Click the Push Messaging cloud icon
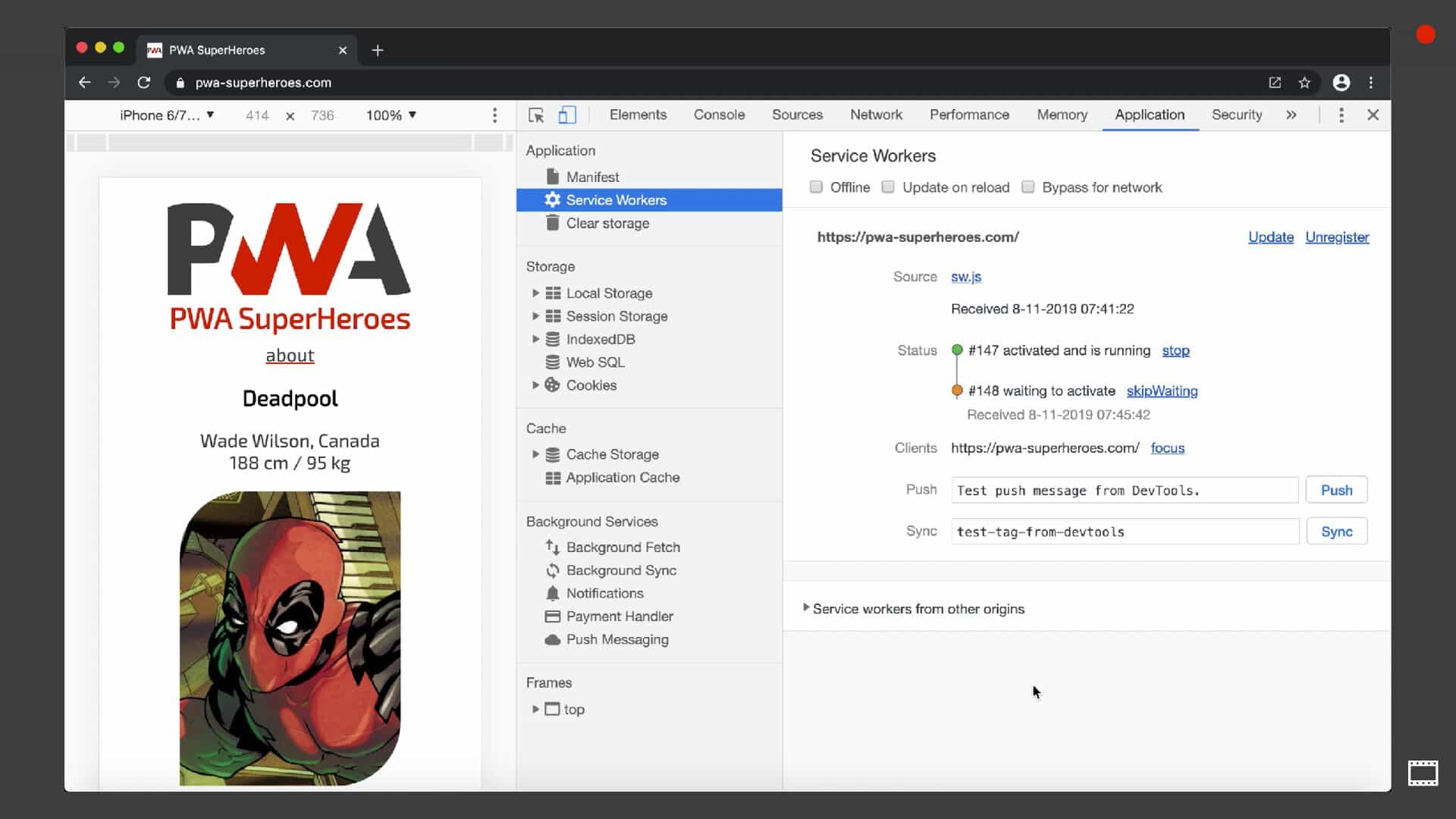Viewport: 1456px width, 819px height. pos(553,639)
